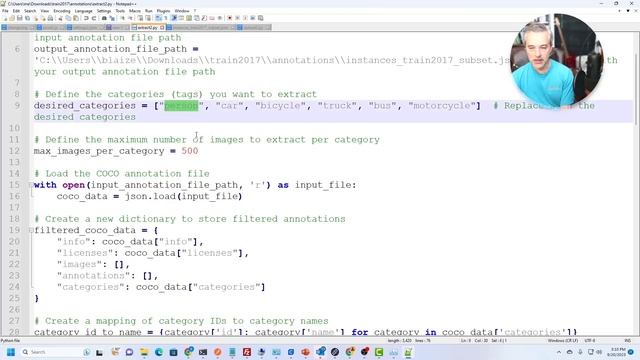Click the Open file toolbar icon
The width and height of the screenshot is (640, 360).
pyautogui.click(x=12, y=18)
